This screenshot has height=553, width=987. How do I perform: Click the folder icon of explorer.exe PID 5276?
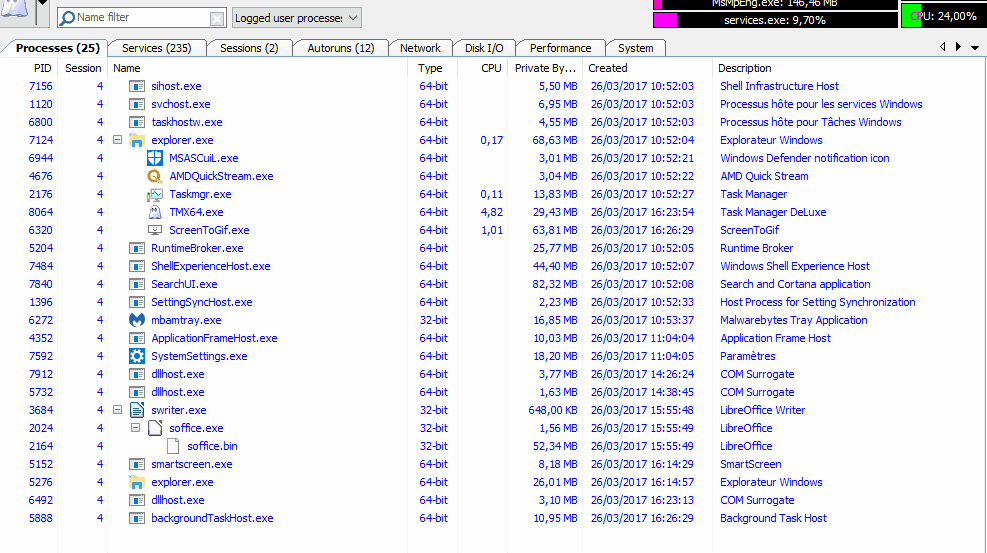[x=137, y=483]
